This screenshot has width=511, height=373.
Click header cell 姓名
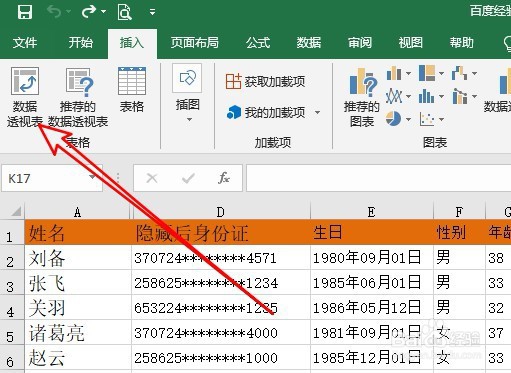78,233
